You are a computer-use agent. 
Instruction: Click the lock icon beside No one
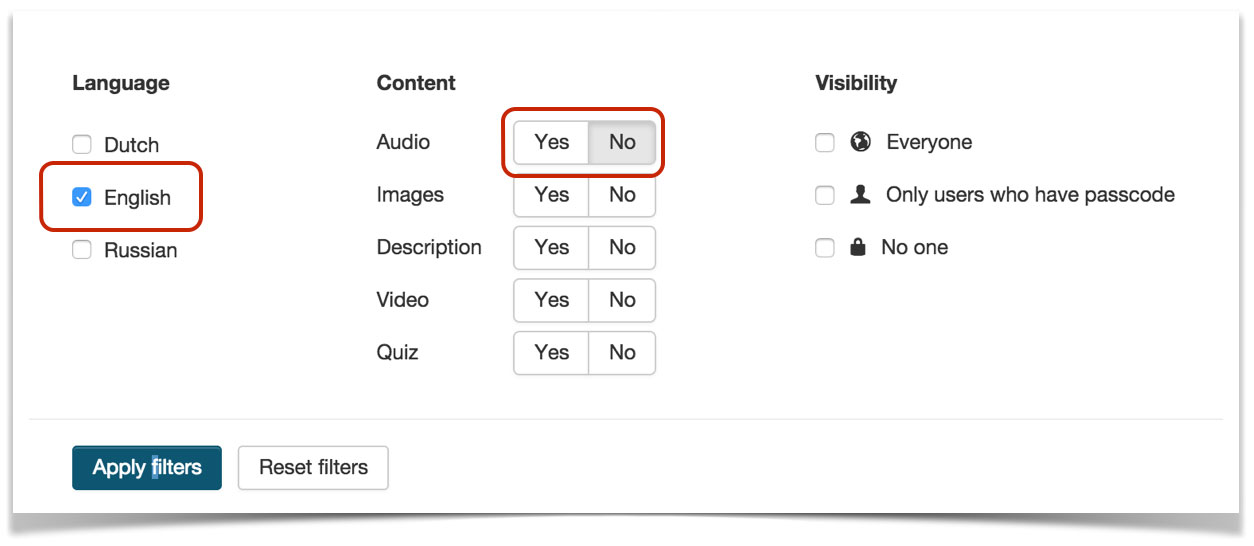(x=857, y=247)
